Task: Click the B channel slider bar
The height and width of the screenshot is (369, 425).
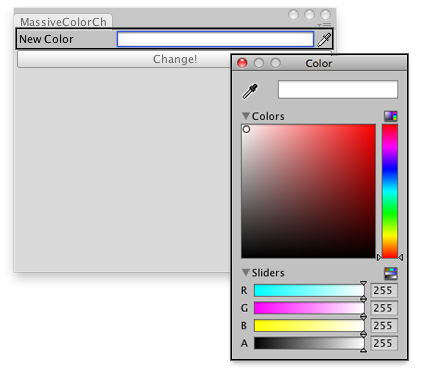Action: coord(309,325)
